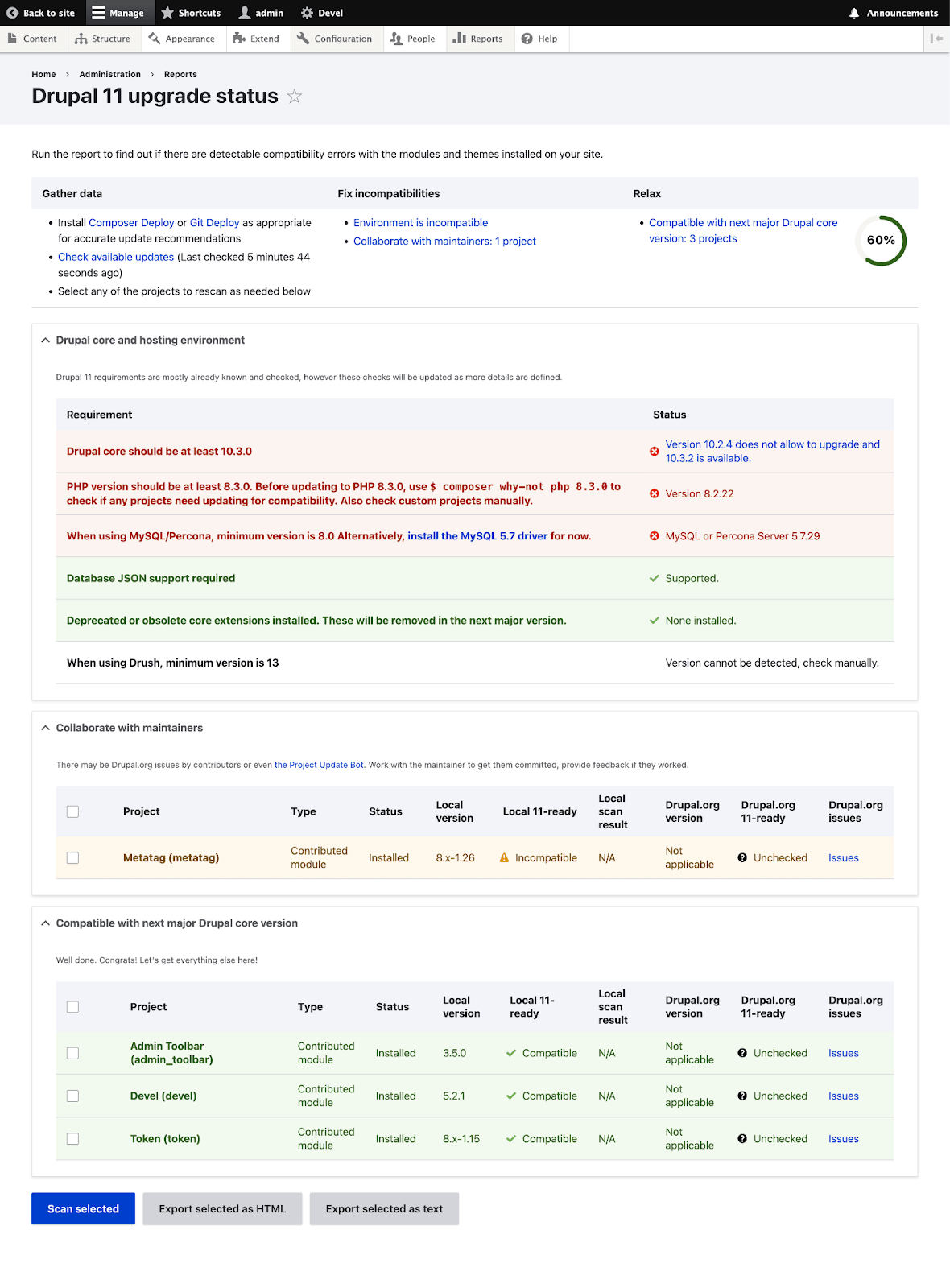Click error icon beside Version 10.2.4 message
Screen dimensions: 950x1288
(655, 452)
